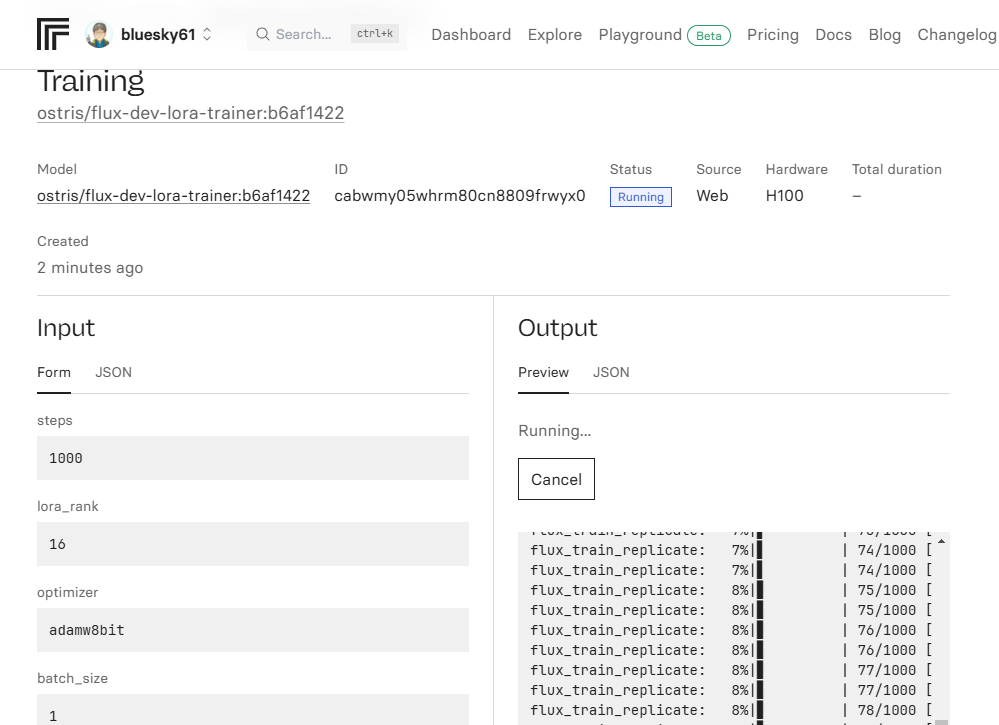
Task: Click the Running status badge
Action: (640, 197)
